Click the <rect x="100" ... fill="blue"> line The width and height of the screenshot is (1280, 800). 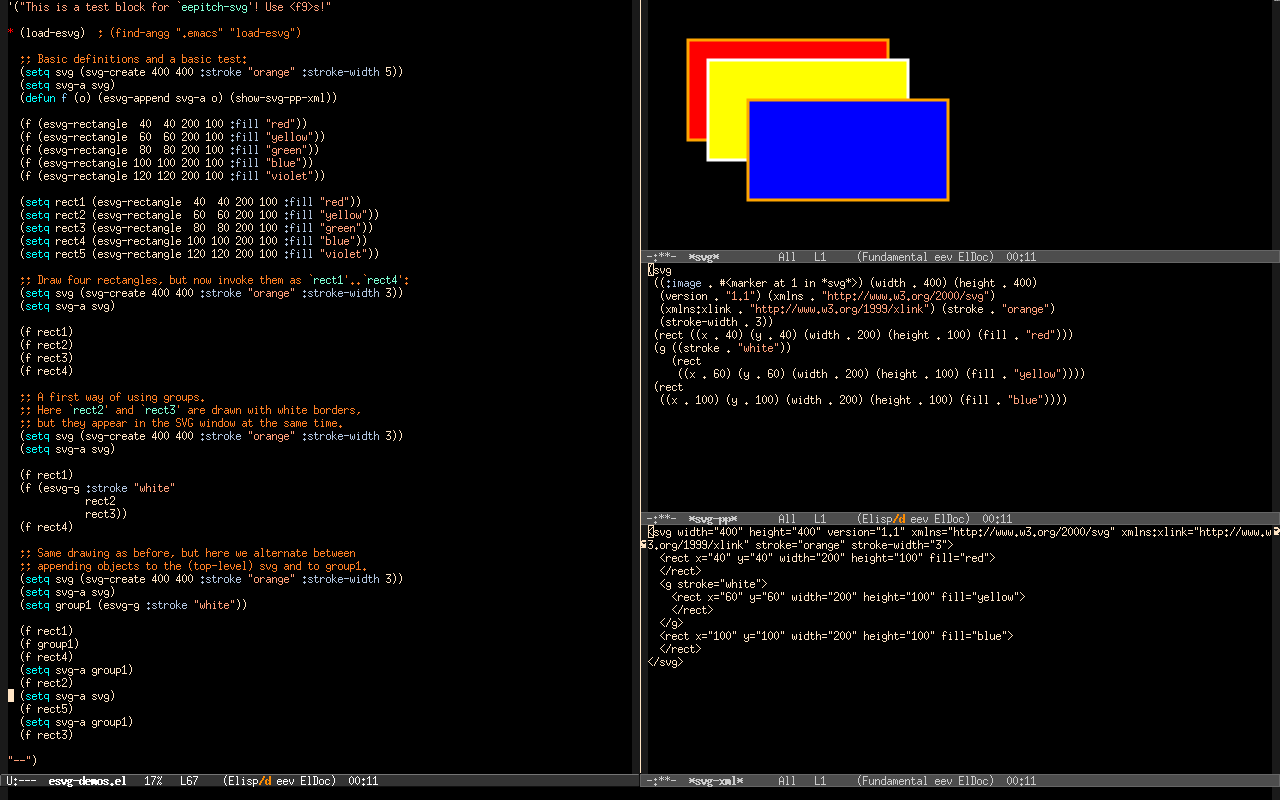pyautogui.click(x=837, y=636)
